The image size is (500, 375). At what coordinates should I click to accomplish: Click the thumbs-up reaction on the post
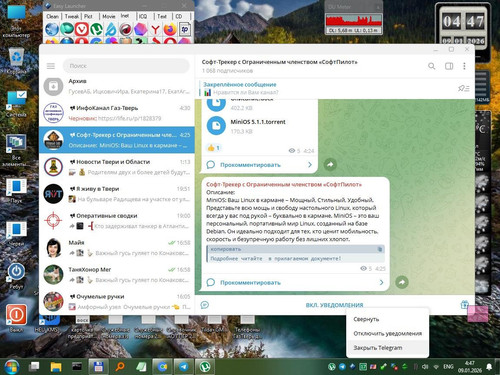[x=214, y=148]
